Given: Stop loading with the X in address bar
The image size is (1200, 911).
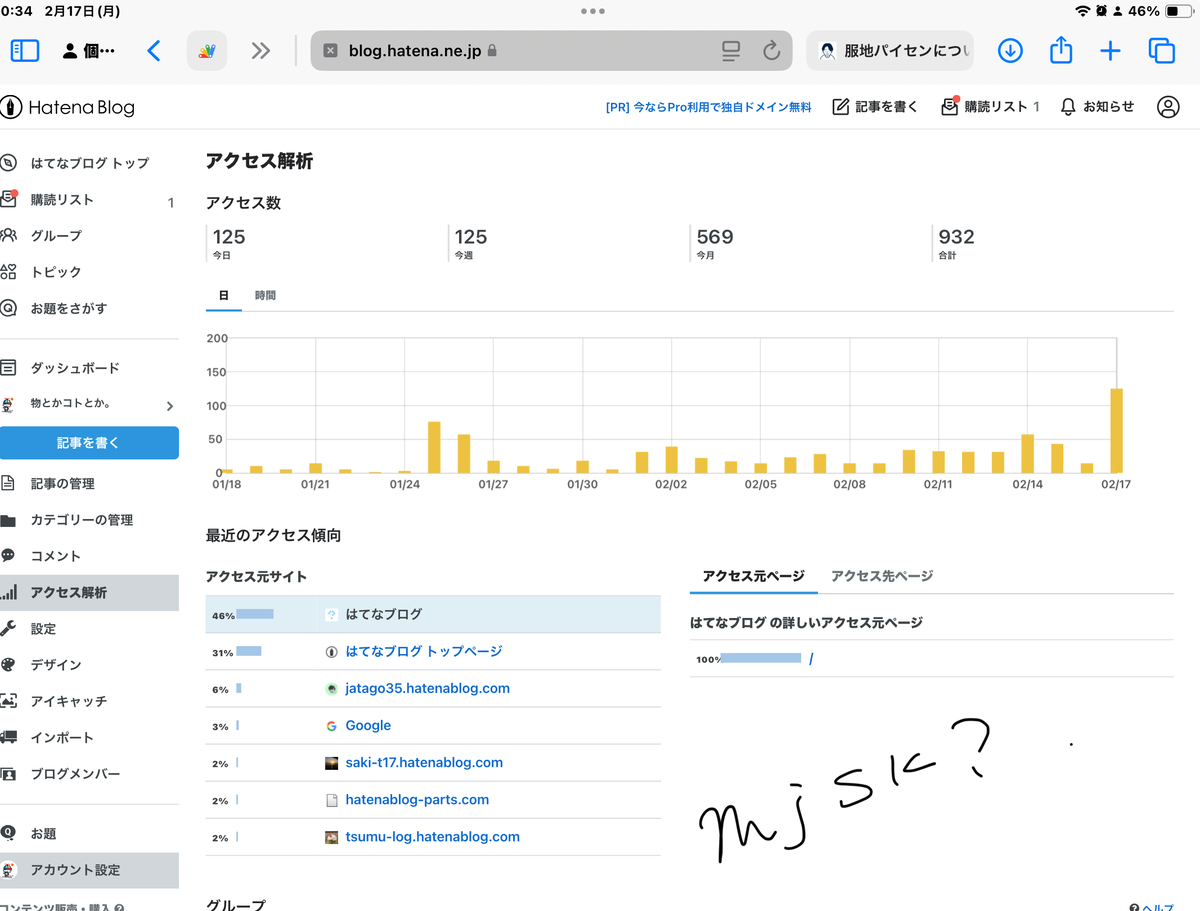Looking at the screenshot, I should tap(331, 50).
